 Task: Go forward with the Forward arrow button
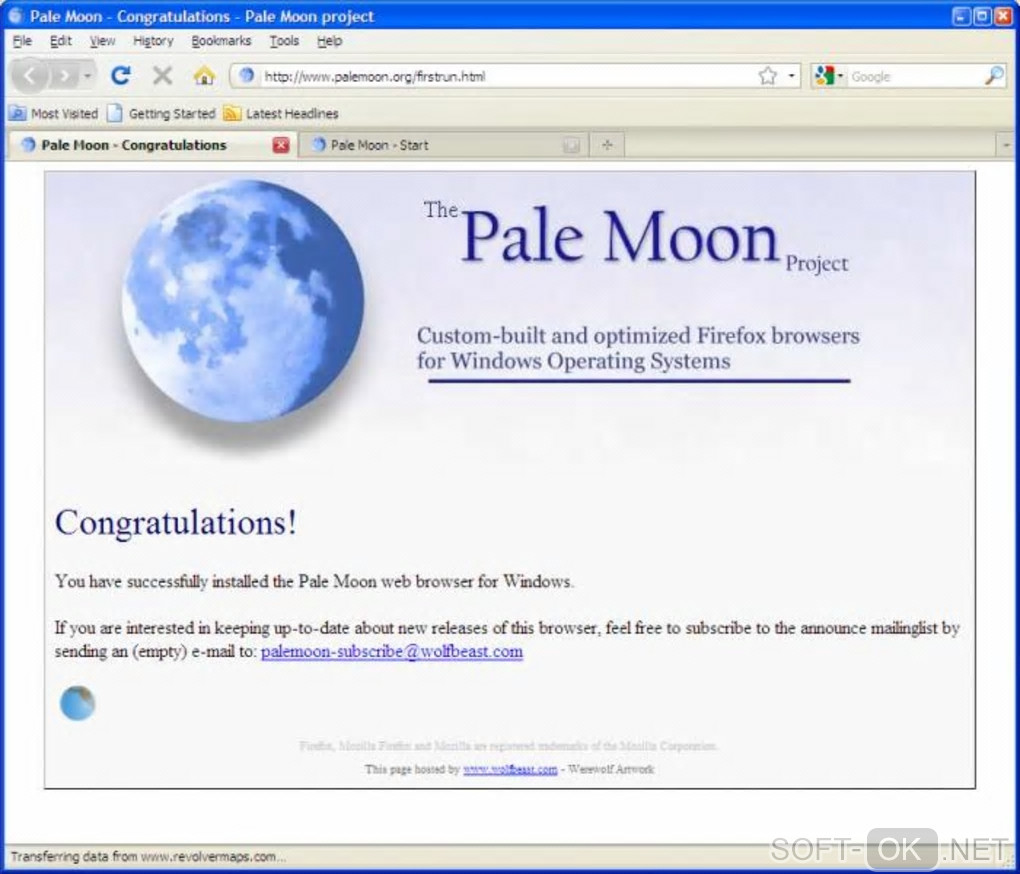[64, 76]
